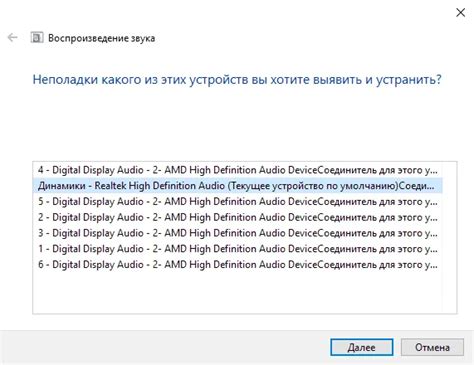Select the 6 - Digital Display Audio device
The width and height of the screenshot is (474, 365).
(238, 265)
